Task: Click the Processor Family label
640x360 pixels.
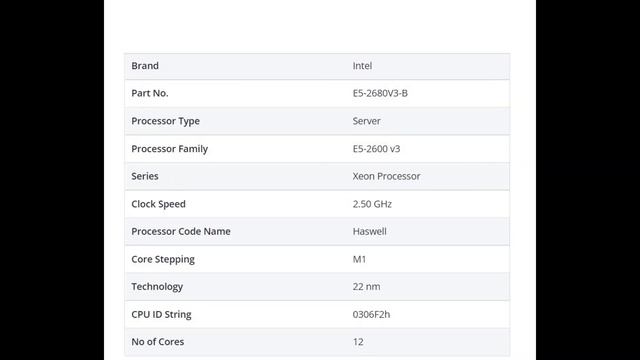Action: 169,149
